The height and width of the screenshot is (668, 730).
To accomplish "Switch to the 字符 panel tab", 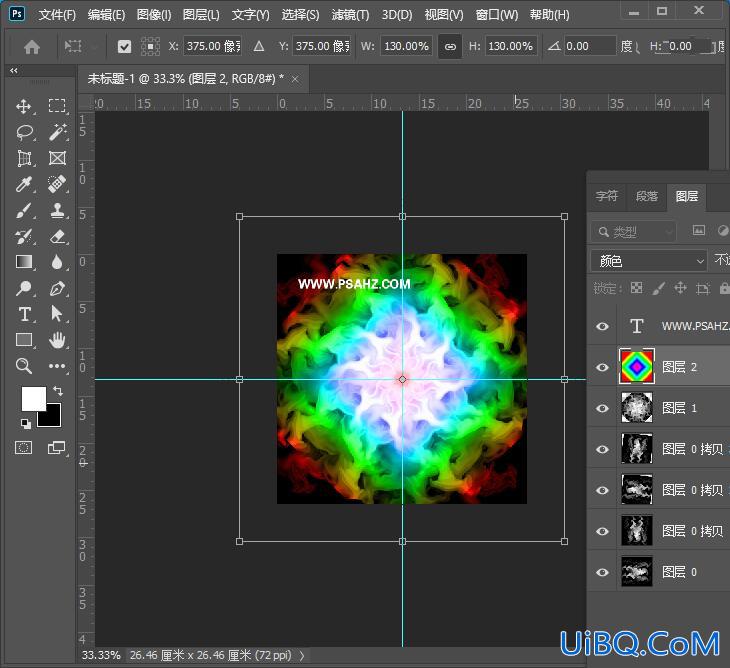I will (x=607, y=196).
